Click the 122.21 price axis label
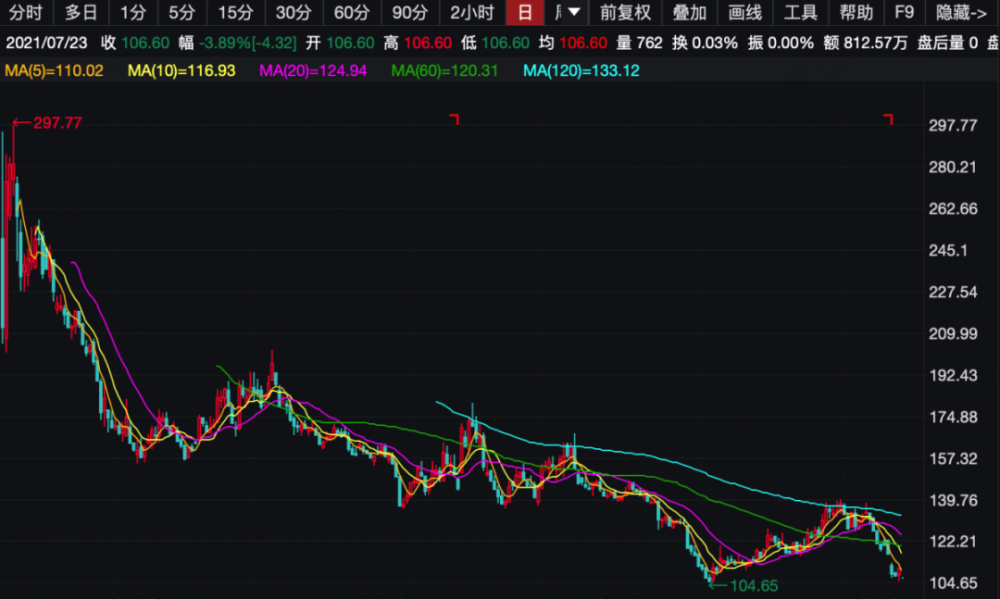1000x600 pixels. 953,541
